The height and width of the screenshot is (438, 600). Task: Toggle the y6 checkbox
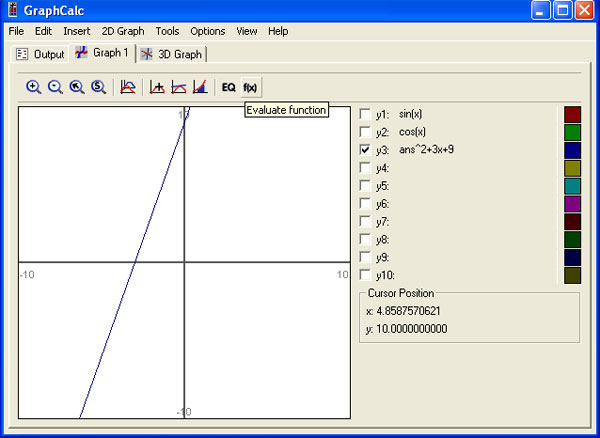pos(365,204)
